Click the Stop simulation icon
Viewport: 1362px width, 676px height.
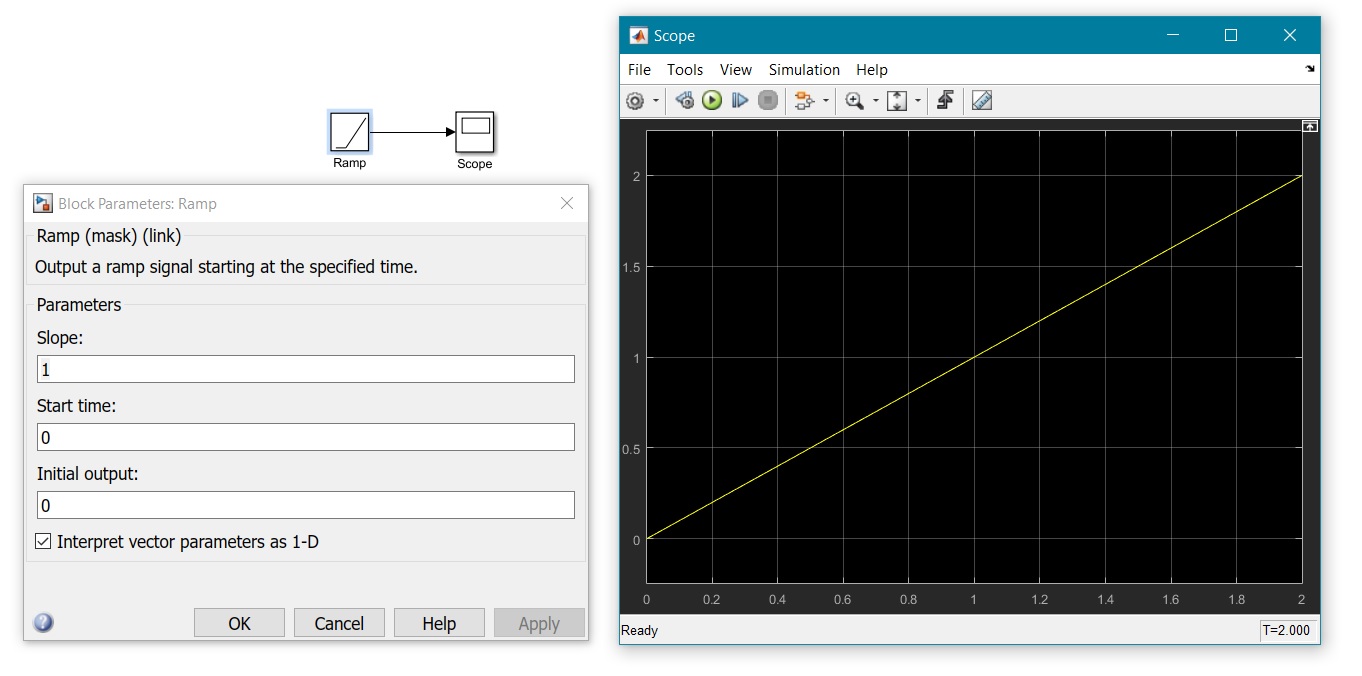[767, 100]
